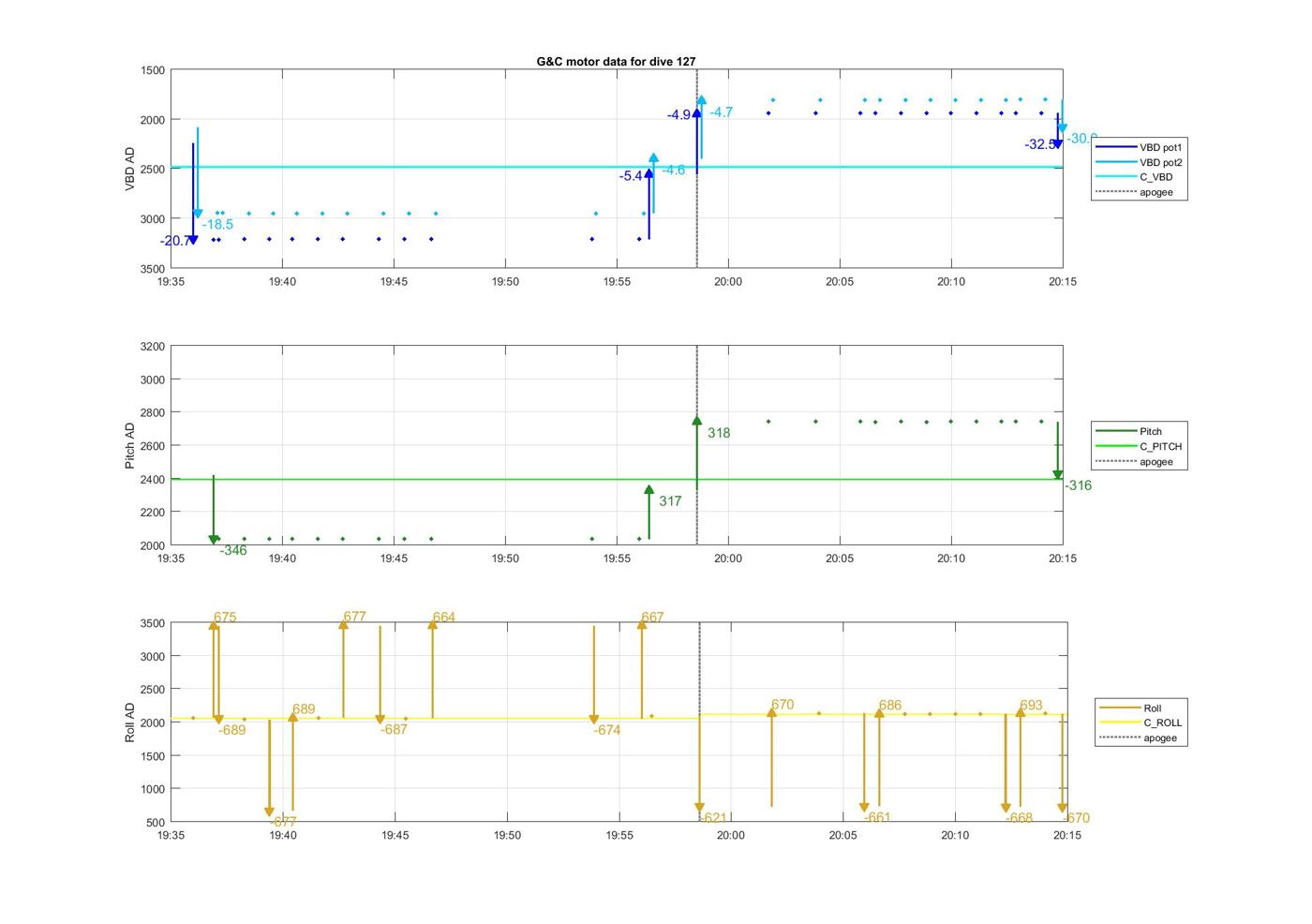Click the '3200' tick on Pitch y-axis
Viewport: 1312px width, 924px height.
152,346
